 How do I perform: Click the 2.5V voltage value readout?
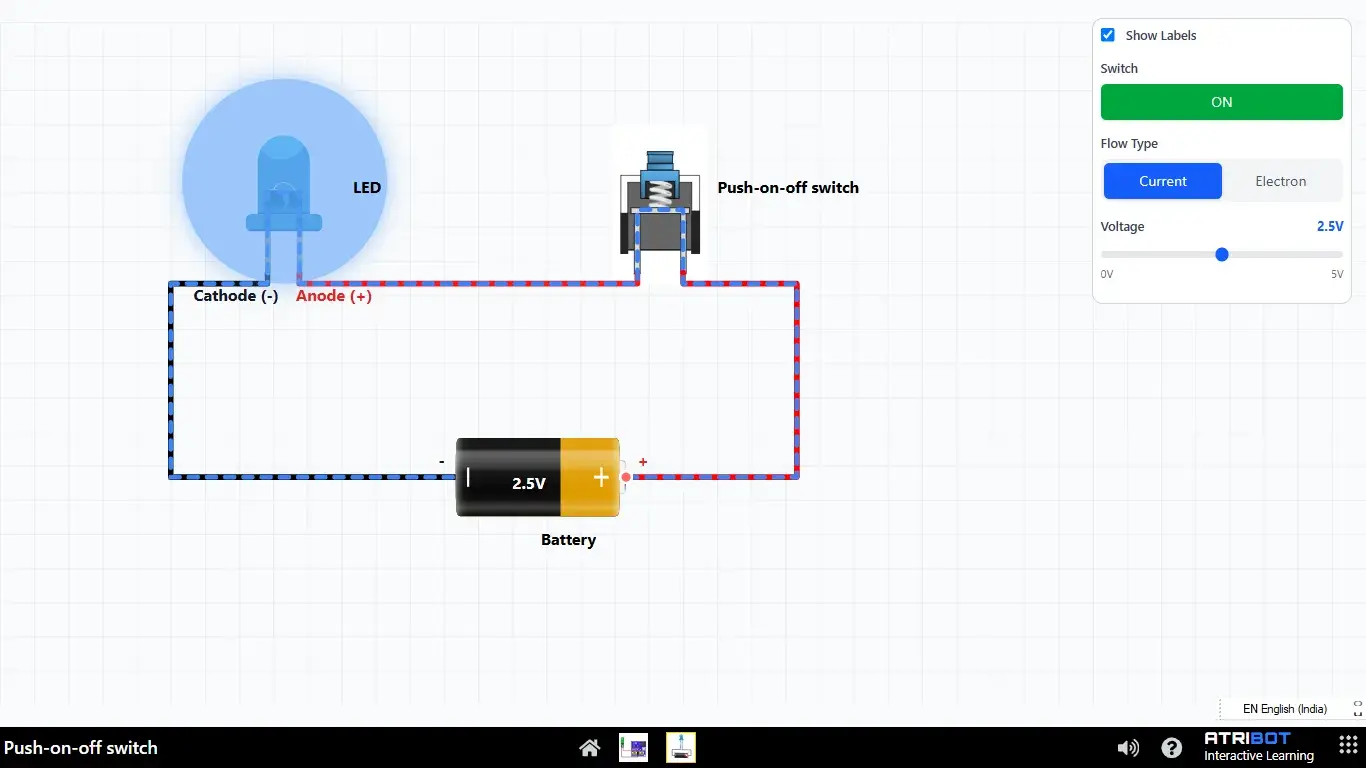1330,227
